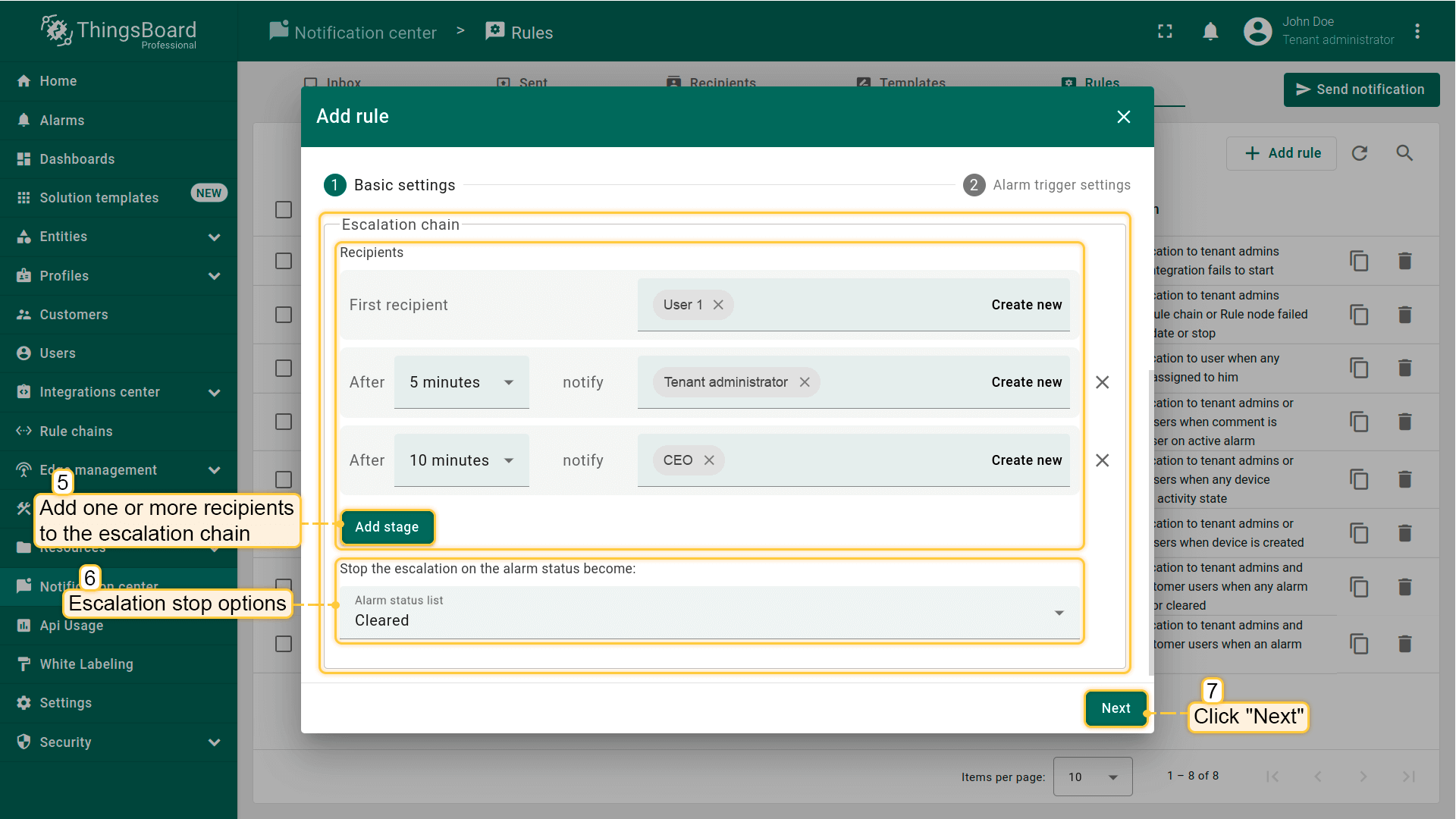
Task: Click the Add stage button
Action: (387, 527)
